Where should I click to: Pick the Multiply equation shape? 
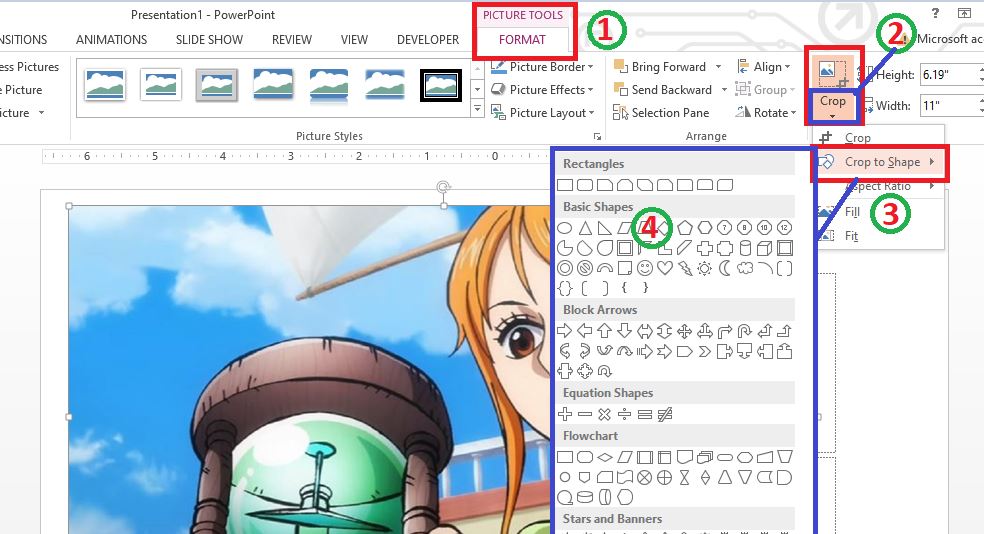(x=605, y=414)
